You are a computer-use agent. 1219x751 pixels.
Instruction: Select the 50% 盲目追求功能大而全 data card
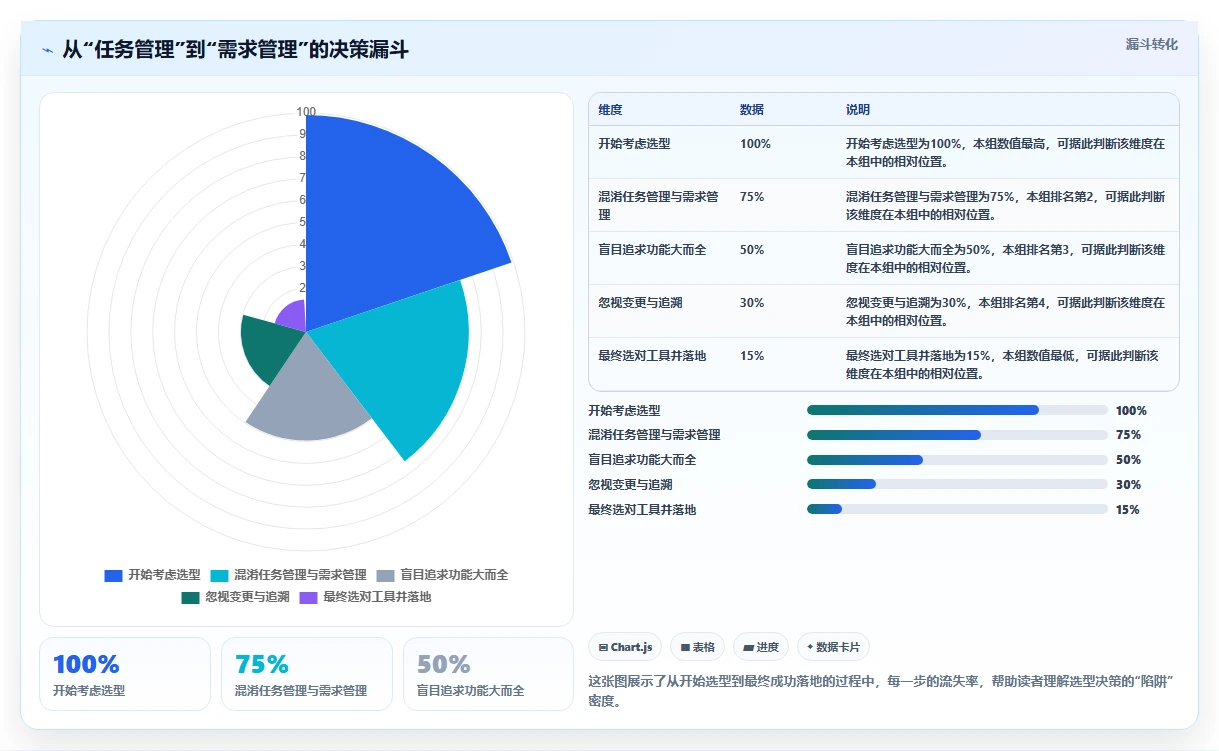click(488, 674)
